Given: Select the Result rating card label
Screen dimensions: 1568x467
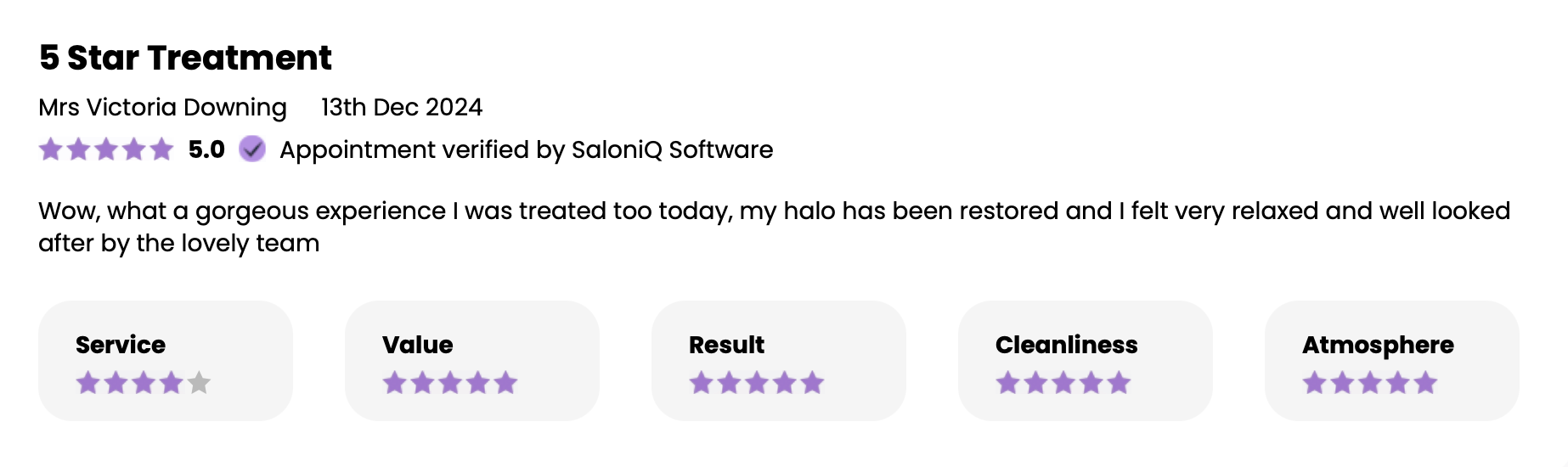Looking at the screenshot, I should point(727,345).
